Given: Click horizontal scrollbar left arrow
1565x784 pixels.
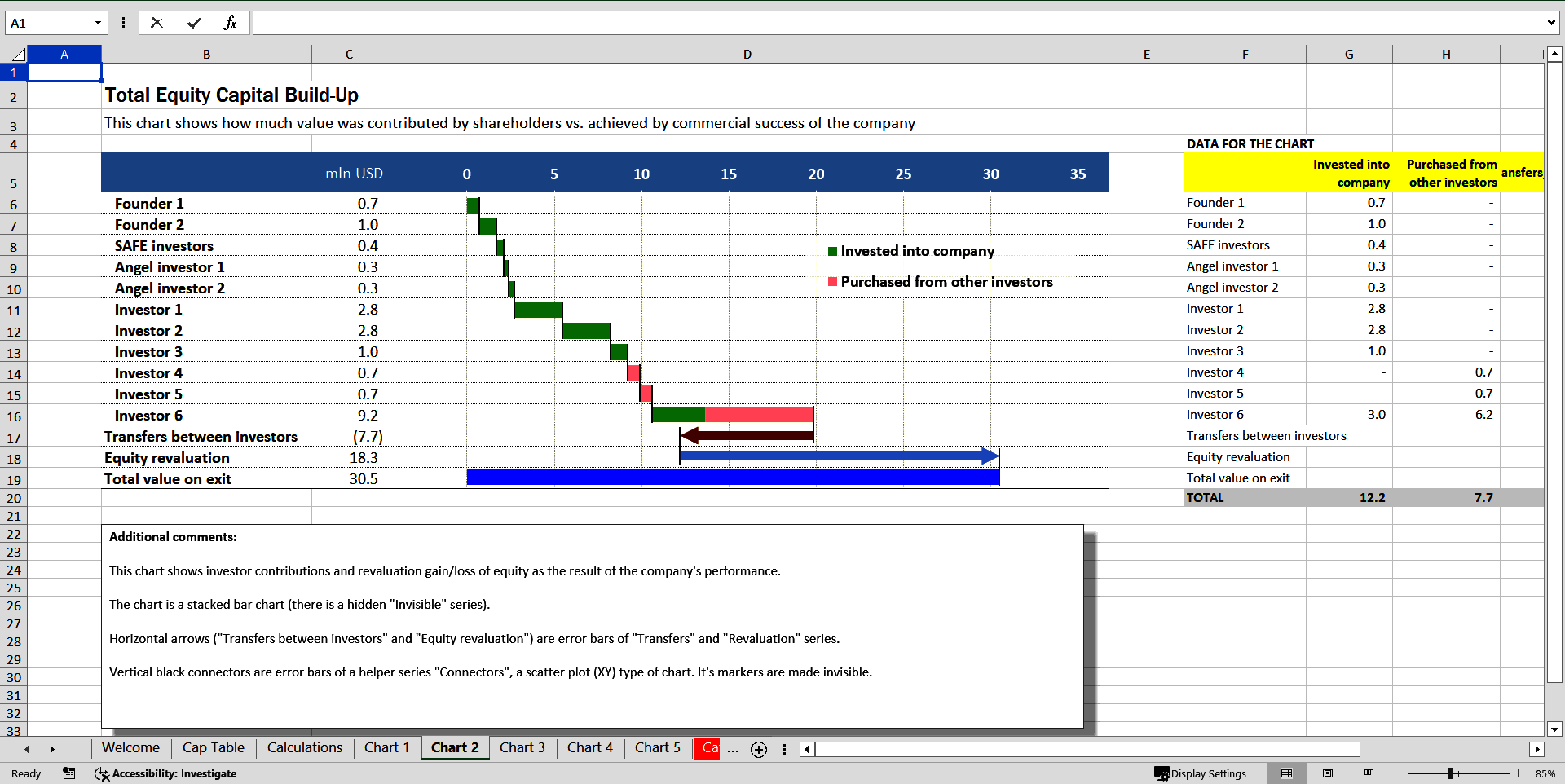Looking at the screenshot, I should click(807, 749).
